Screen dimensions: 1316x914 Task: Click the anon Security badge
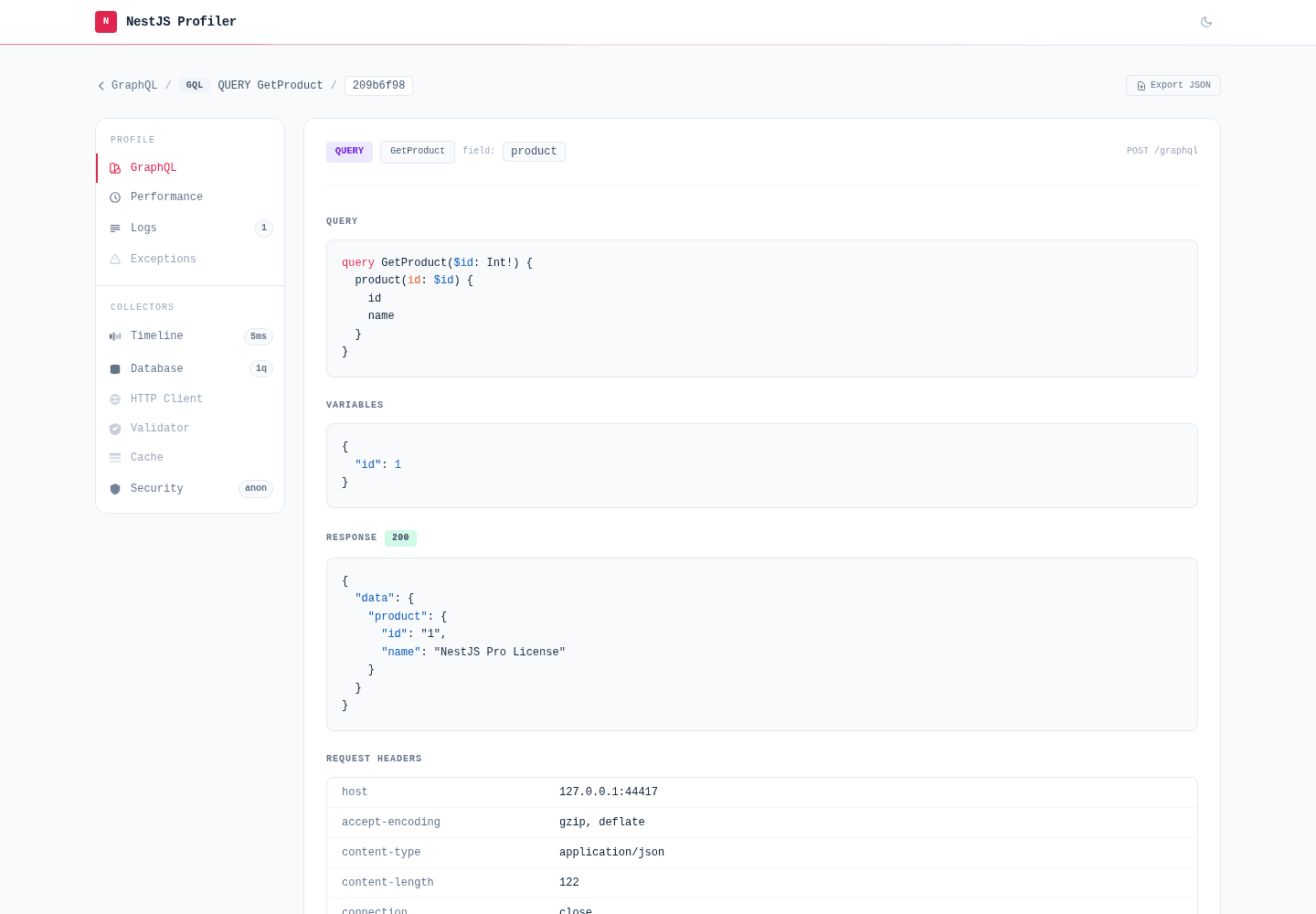[x=256, y=489]
